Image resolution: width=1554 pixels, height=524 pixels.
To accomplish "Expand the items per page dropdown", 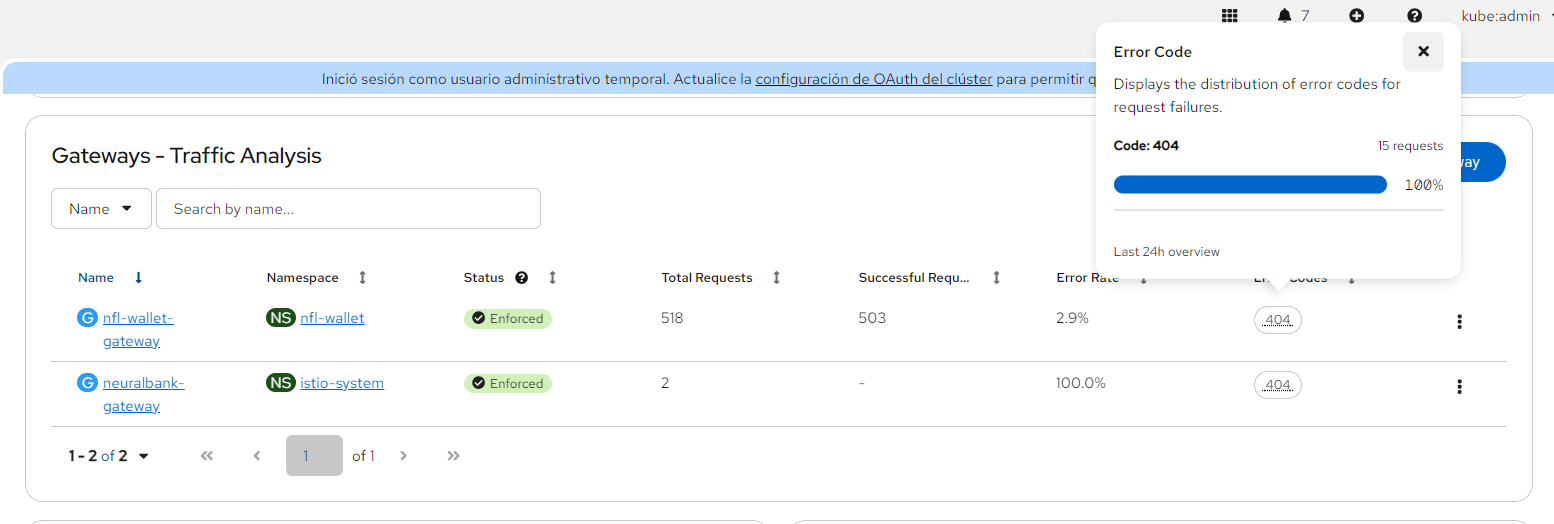I will pyautogui.click(x=109, y=456).
